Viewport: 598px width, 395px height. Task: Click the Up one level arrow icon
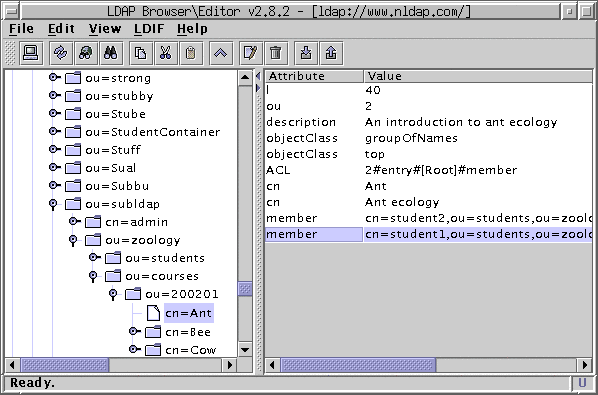[221, 53]
